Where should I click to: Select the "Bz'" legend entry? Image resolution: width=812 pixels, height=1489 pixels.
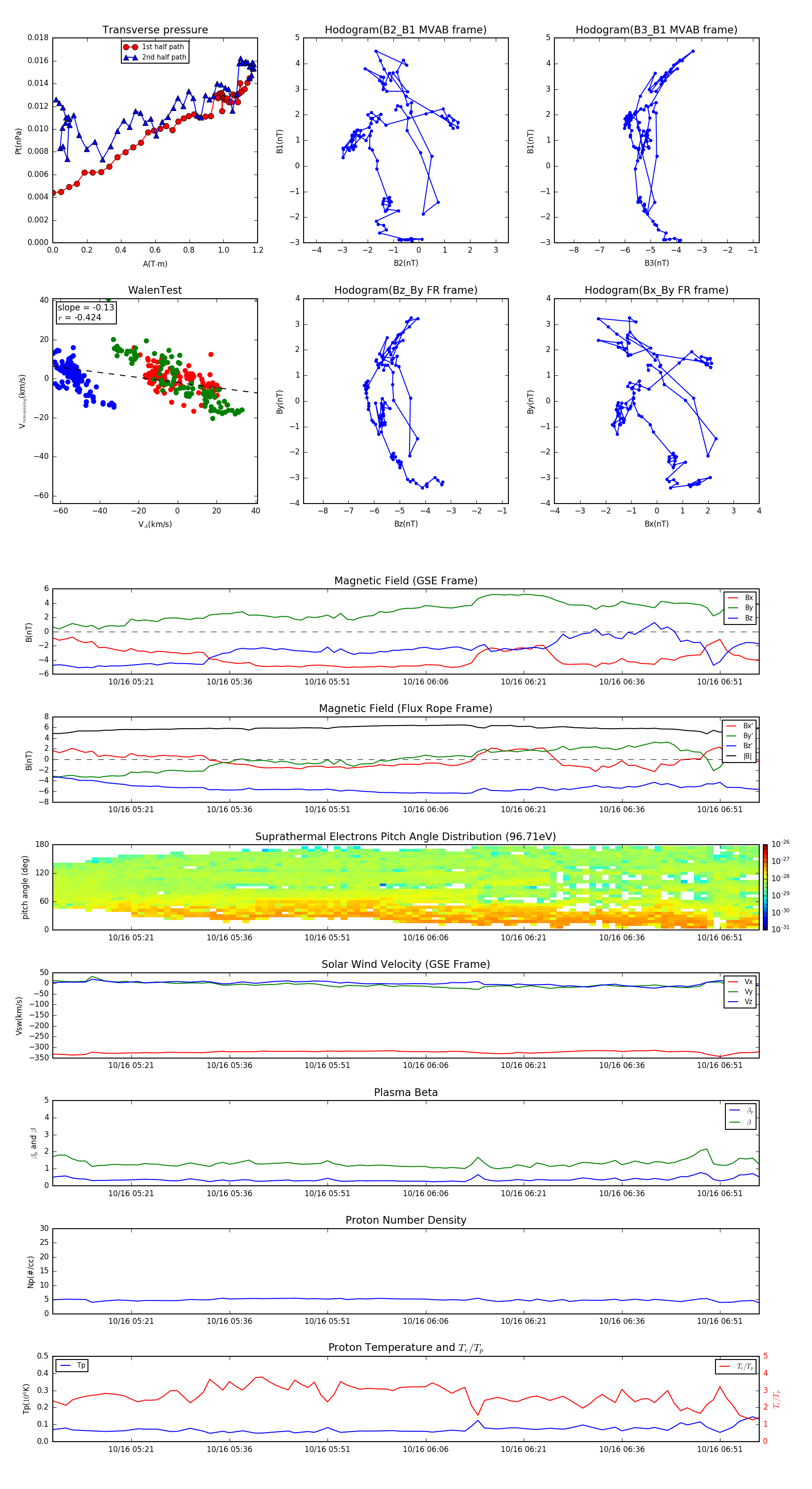pyautogui.click(x=740, y=746)
